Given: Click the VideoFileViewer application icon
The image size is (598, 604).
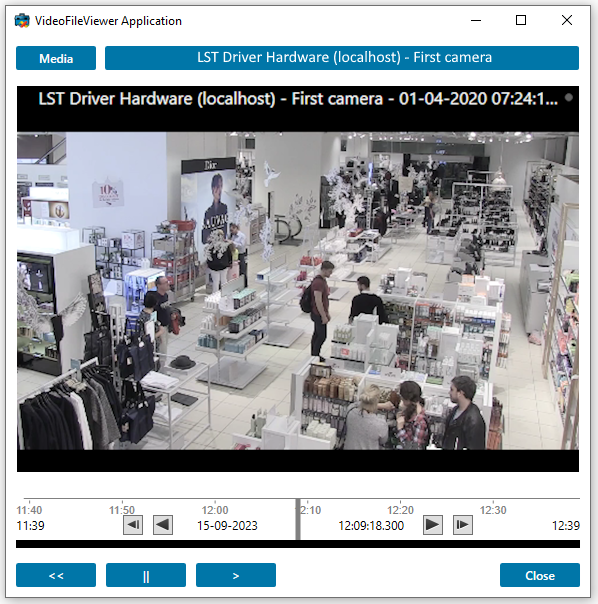Looking at the screenshot, I should tap(22, 20).
